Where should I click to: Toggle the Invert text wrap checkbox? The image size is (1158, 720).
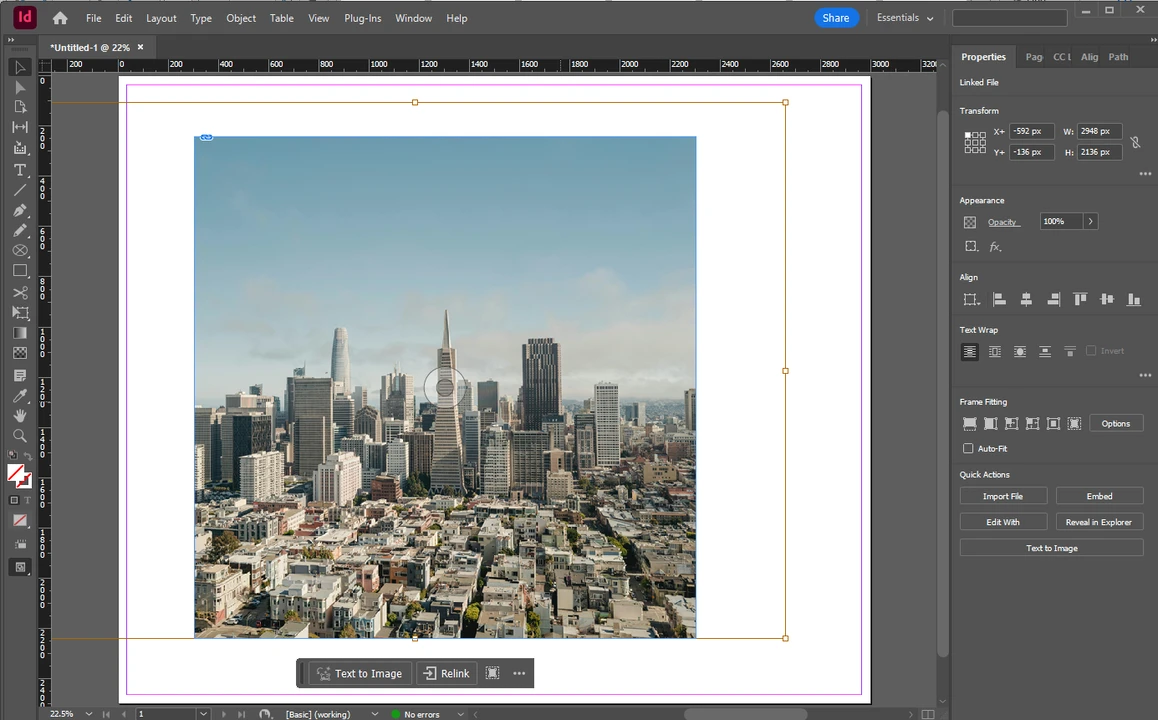click(1091, 351)
